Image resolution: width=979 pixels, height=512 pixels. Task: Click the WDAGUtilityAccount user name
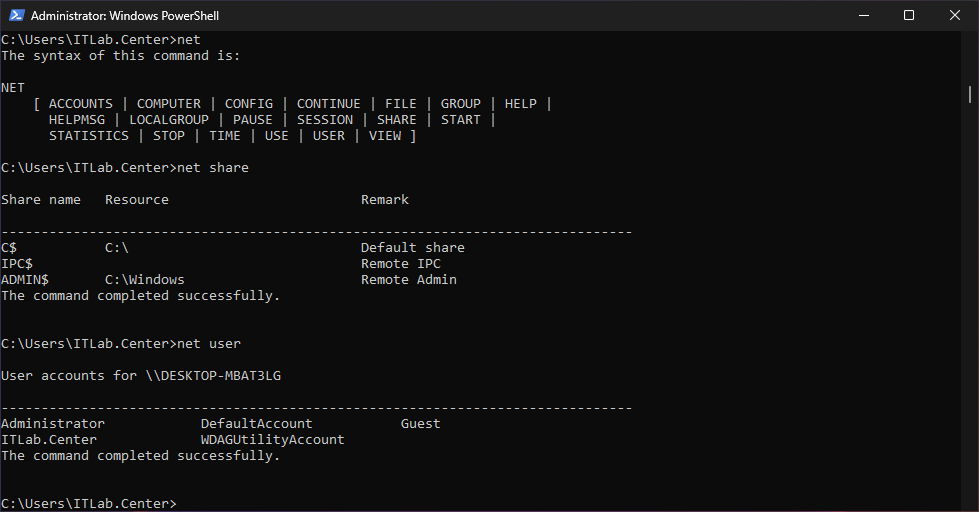pyautogui.click(x=272, y=440)
